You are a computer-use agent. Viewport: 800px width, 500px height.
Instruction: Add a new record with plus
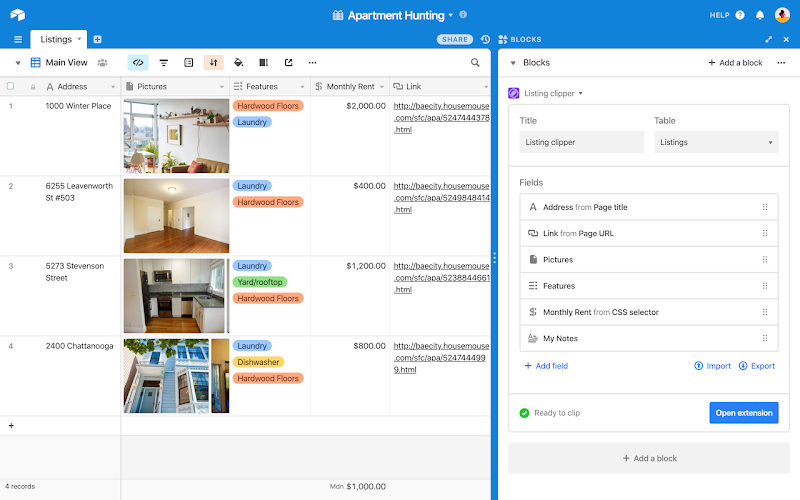(x=11, y=426)
